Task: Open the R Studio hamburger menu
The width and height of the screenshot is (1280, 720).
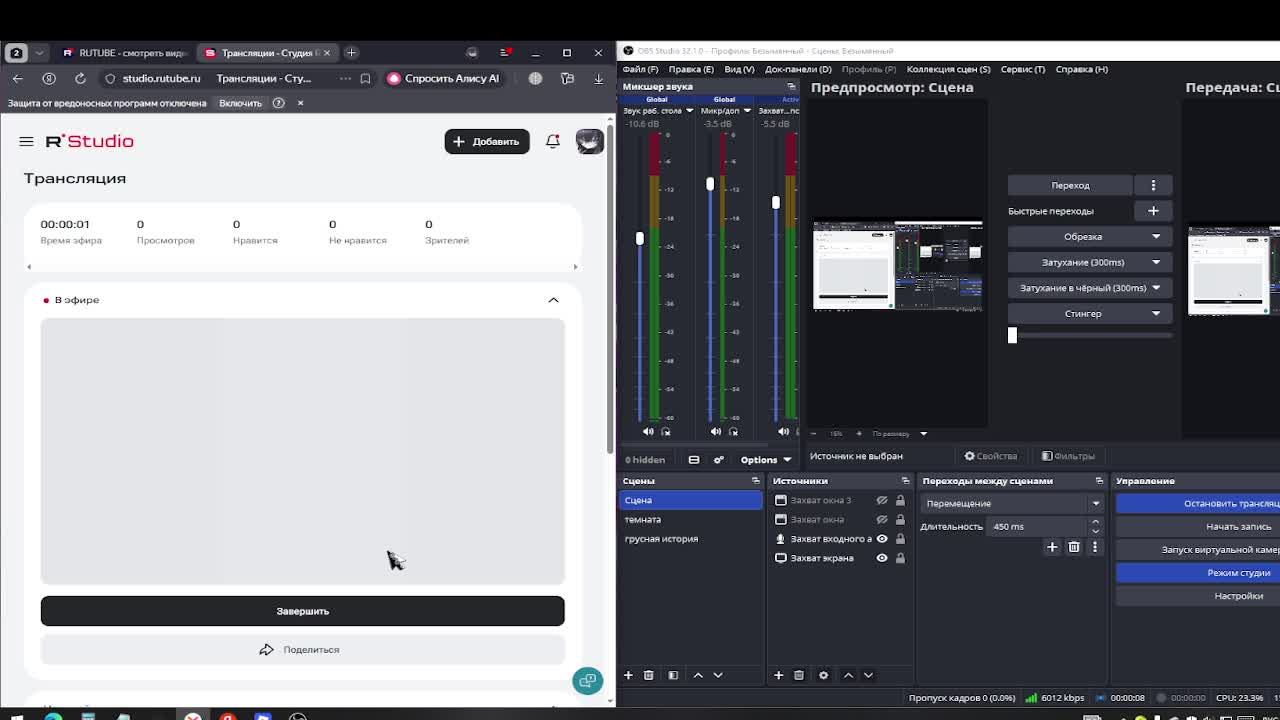Action: [x=26, y=141]
